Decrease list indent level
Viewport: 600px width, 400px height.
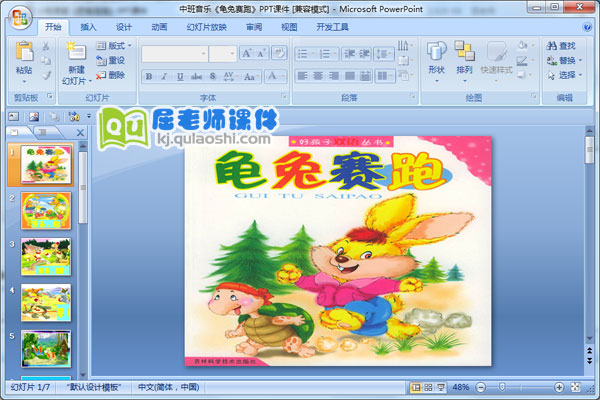[349, 54]
